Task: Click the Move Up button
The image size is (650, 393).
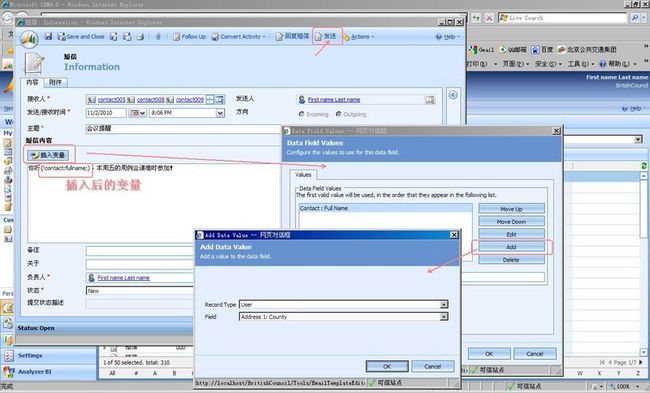Action: [511, 209]
